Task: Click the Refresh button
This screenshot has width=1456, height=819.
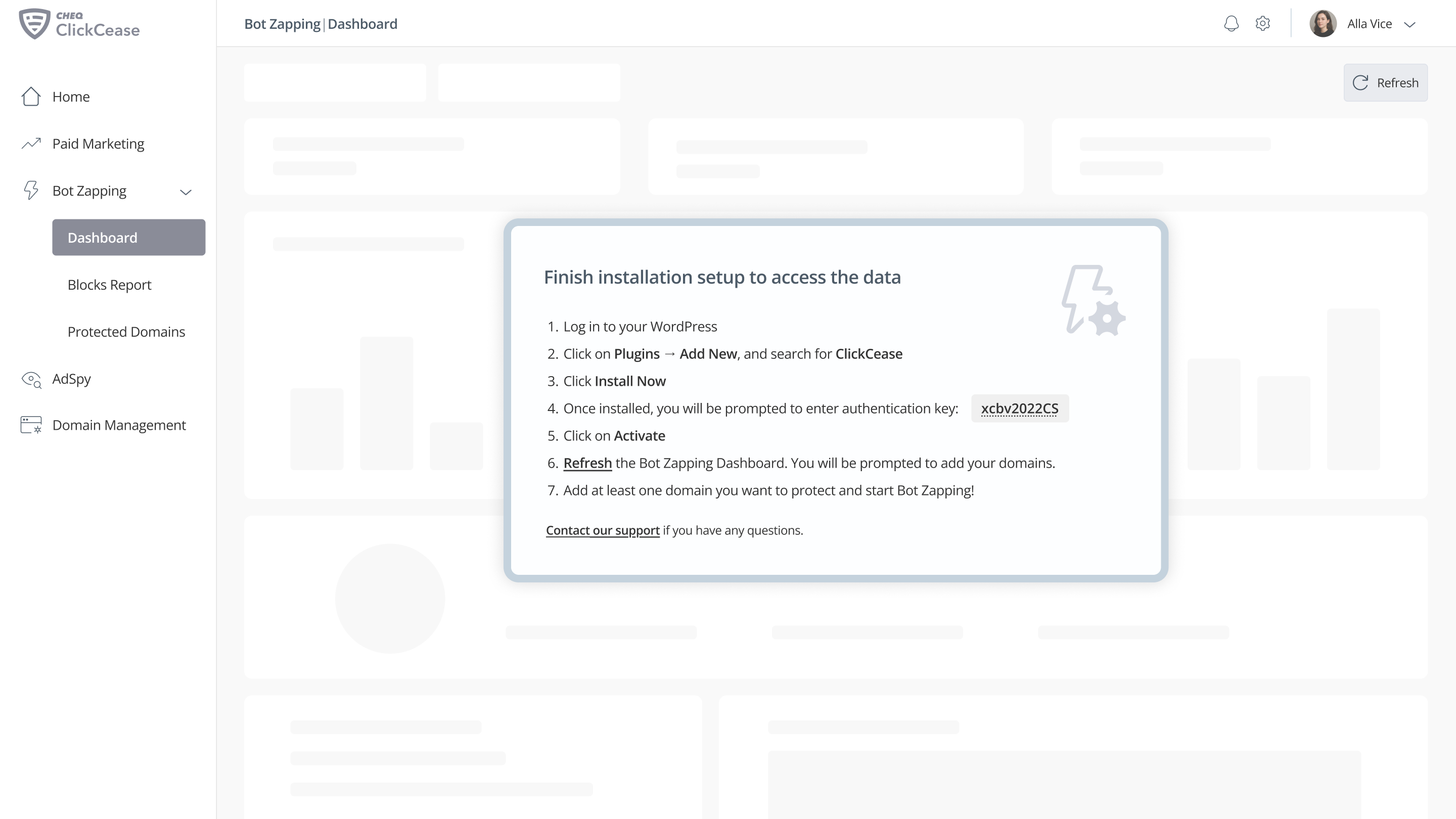Action: (x=1385, y=82)
